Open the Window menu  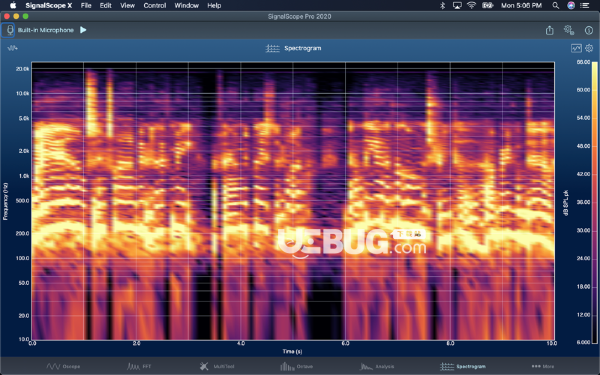point(186,5)
